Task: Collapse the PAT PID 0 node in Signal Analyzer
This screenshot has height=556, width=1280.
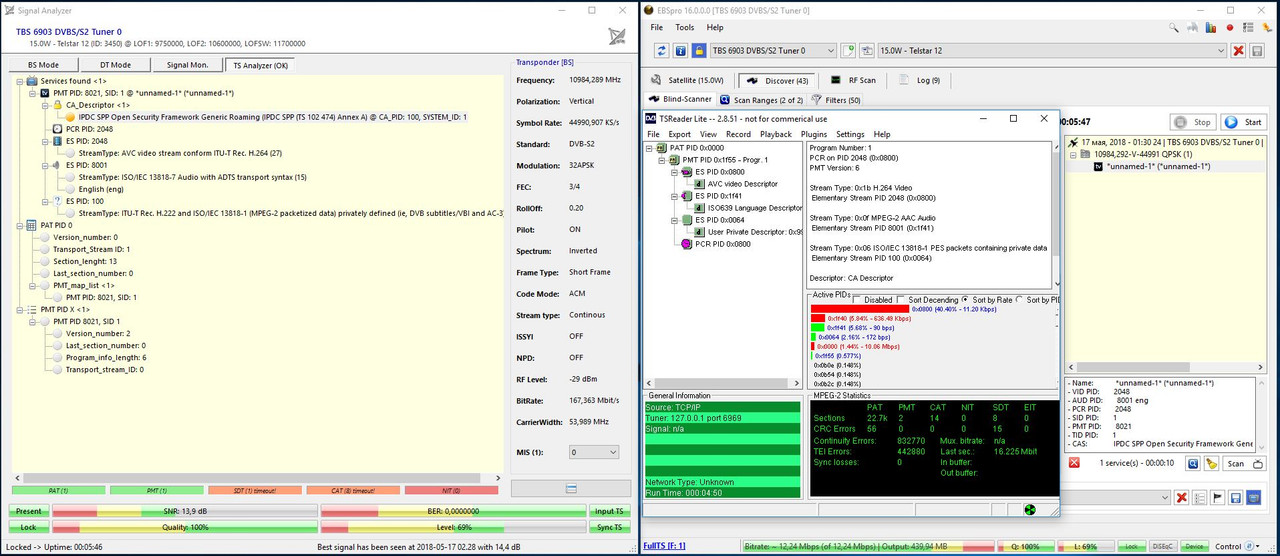Action: [x=19, y=225]
